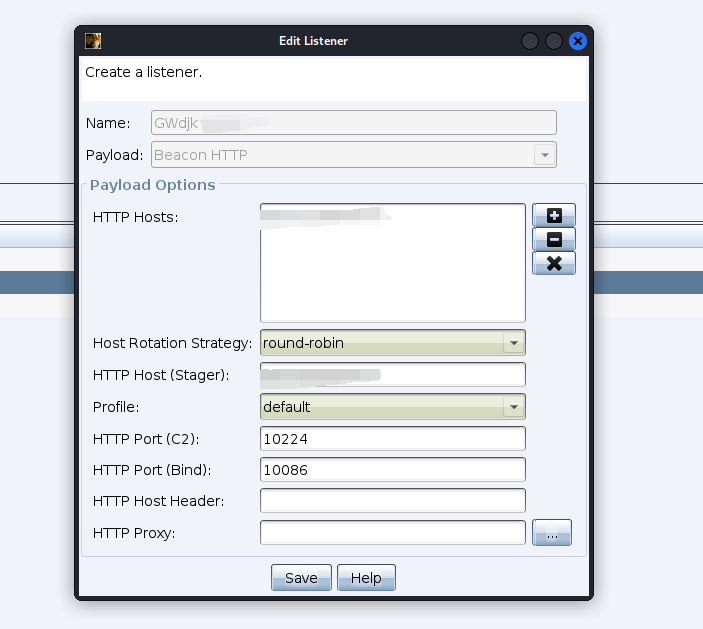
Task: Focus the HTTP Host (Stager) field
Action: (392, 375)
